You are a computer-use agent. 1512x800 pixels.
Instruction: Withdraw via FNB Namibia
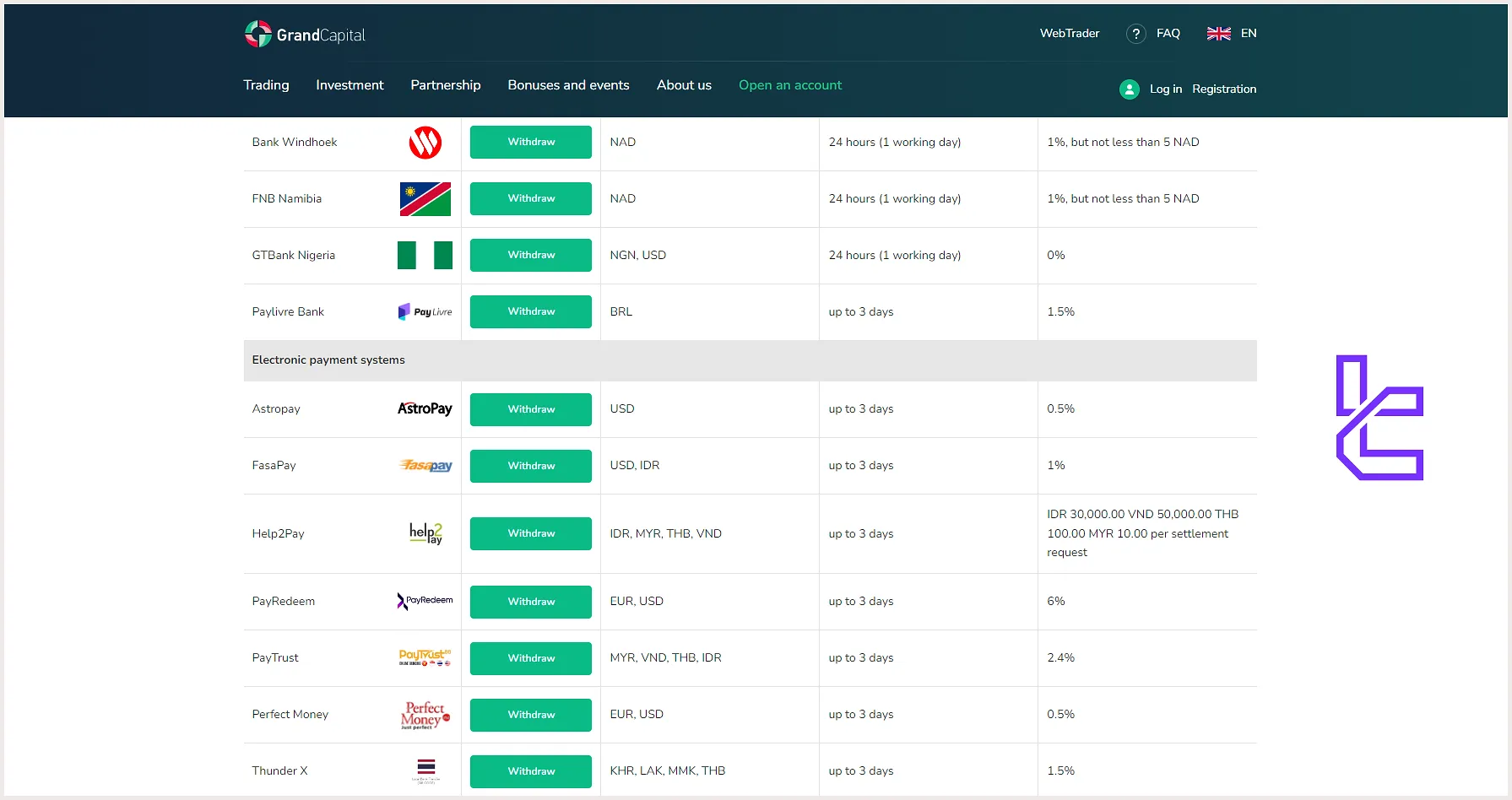[531, 199]
